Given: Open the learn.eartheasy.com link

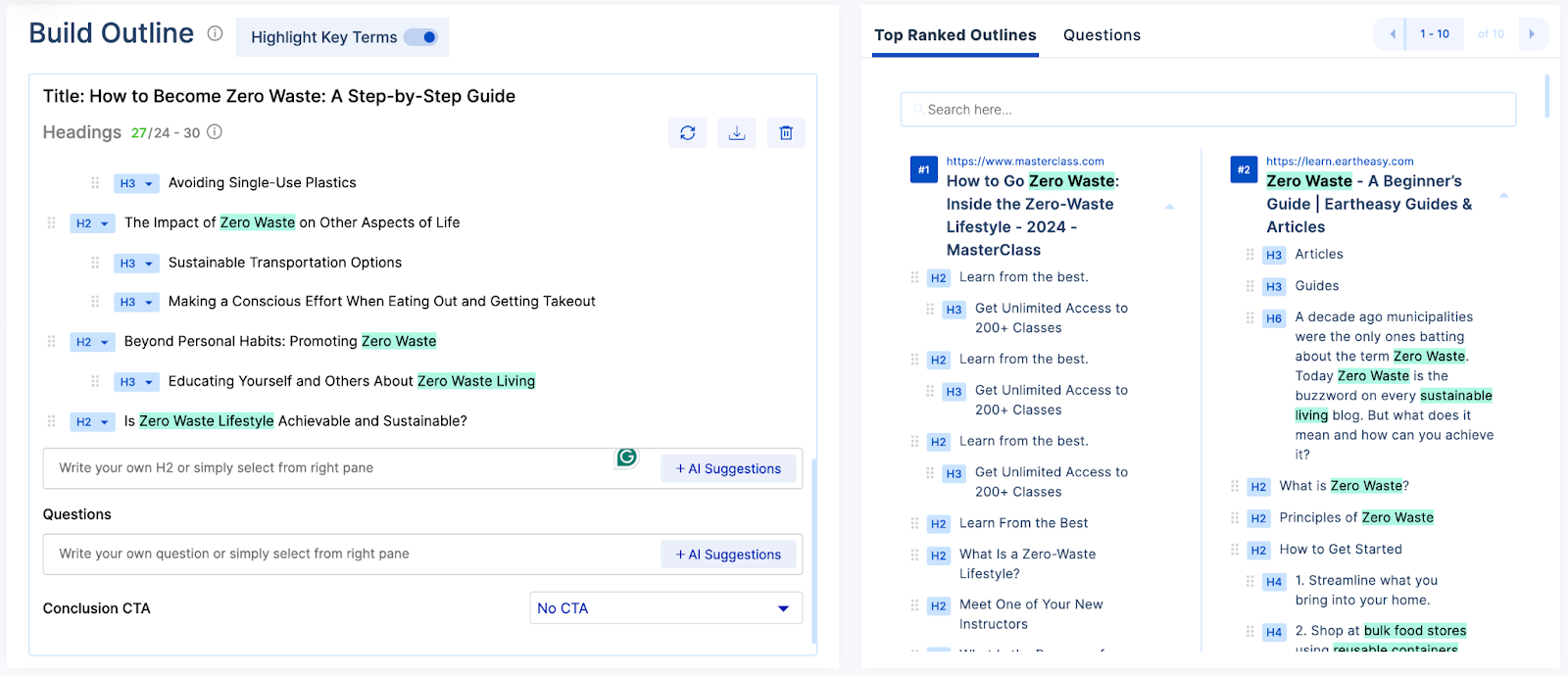Looking at the screenshot, I should tap(1340, 162).
